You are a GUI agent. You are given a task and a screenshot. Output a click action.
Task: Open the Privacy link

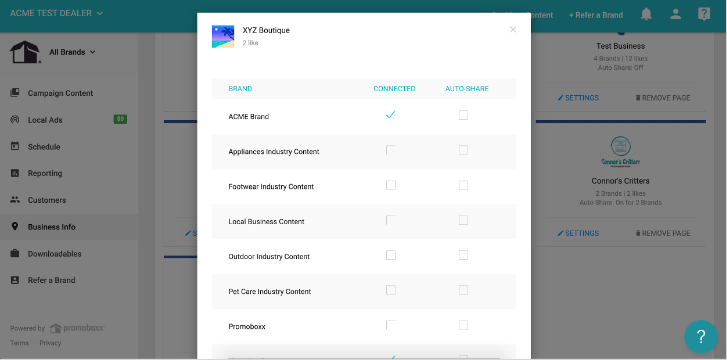pyautogui.click(x=50, y=343)
